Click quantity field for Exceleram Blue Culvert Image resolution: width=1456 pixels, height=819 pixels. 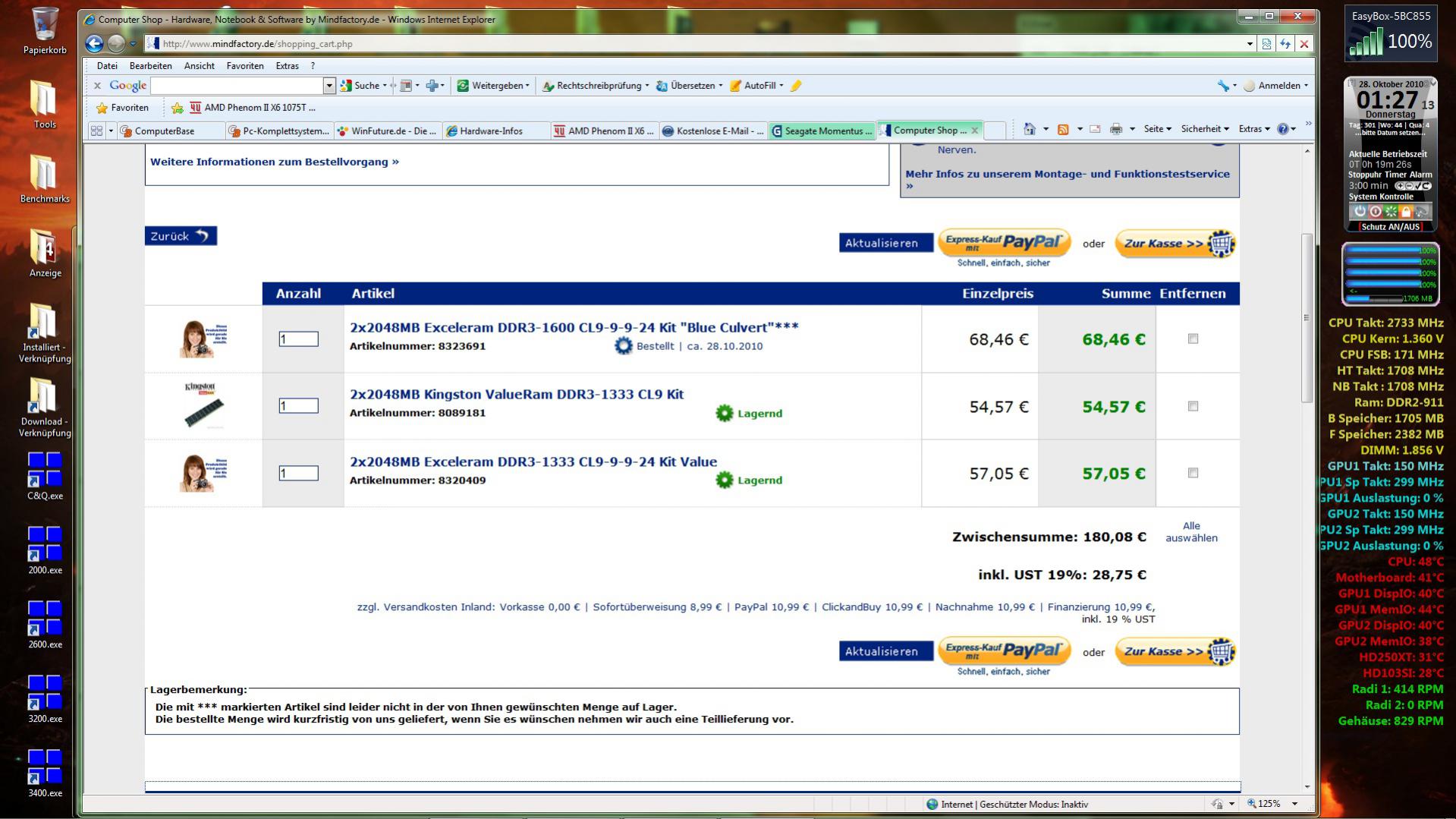[298, 339]
